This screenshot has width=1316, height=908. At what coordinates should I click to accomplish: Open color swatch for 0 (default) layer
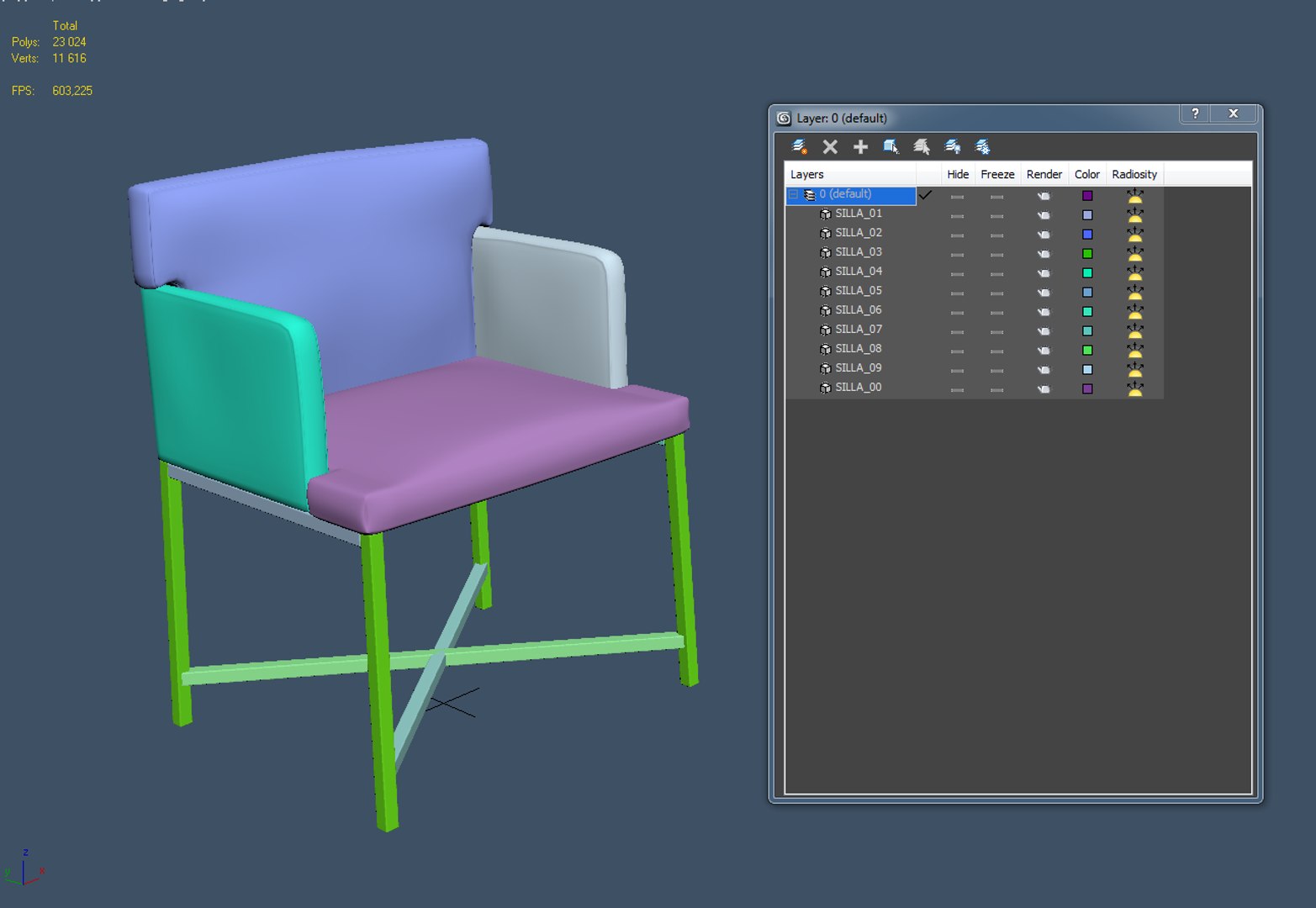(1087, 196)
